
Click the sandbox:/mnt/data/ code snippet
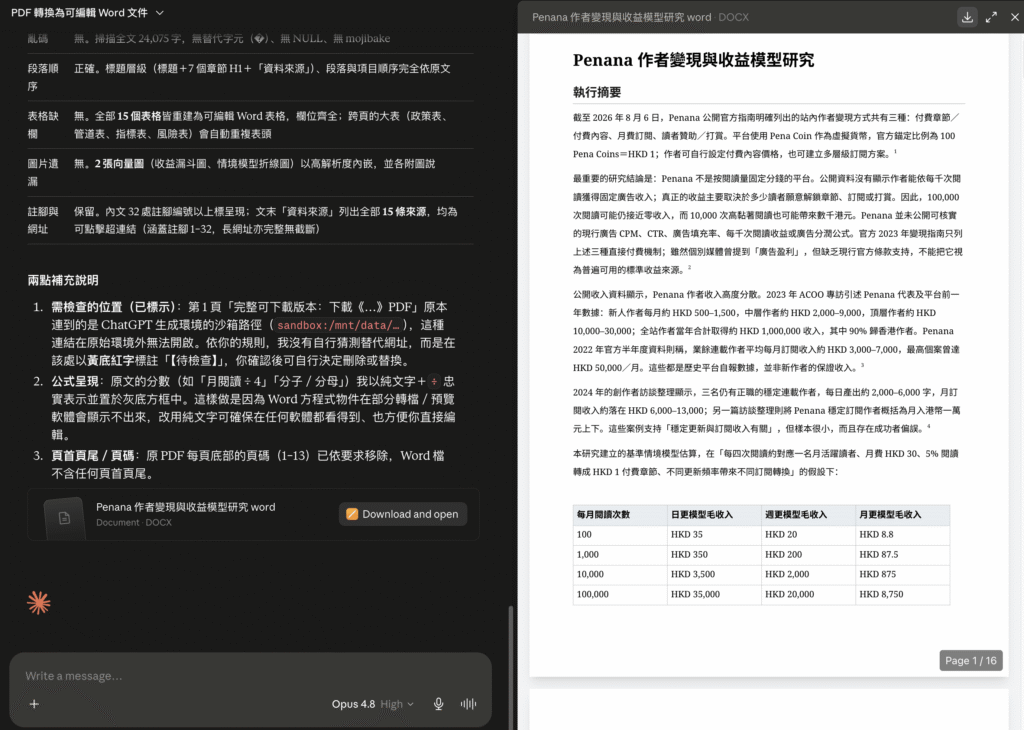338,325
